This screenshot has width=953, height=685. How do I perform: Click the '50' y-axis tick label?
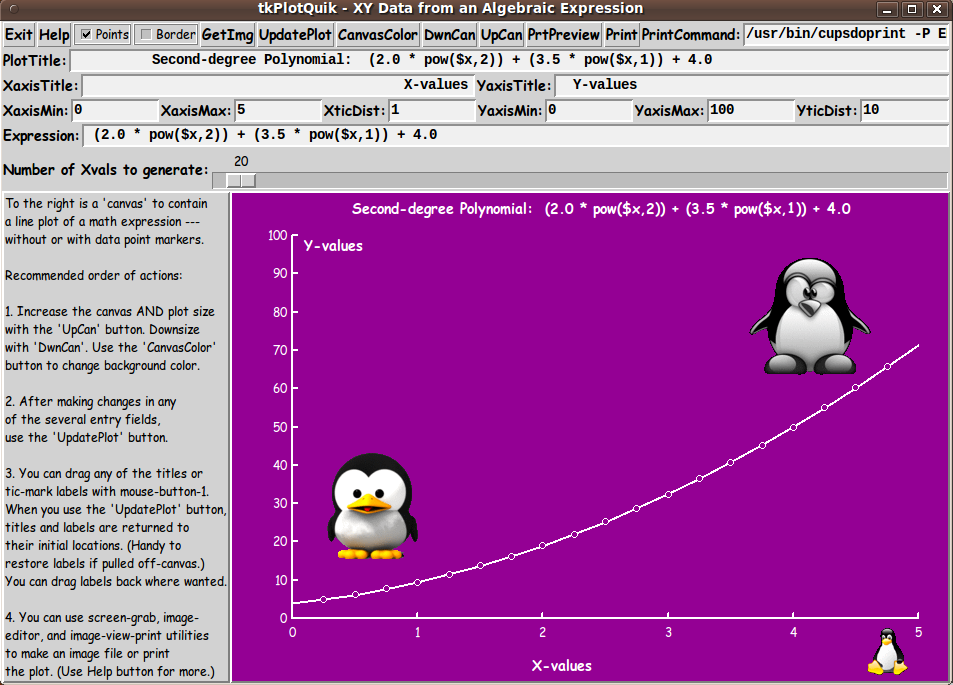click(x=280, y=427)
